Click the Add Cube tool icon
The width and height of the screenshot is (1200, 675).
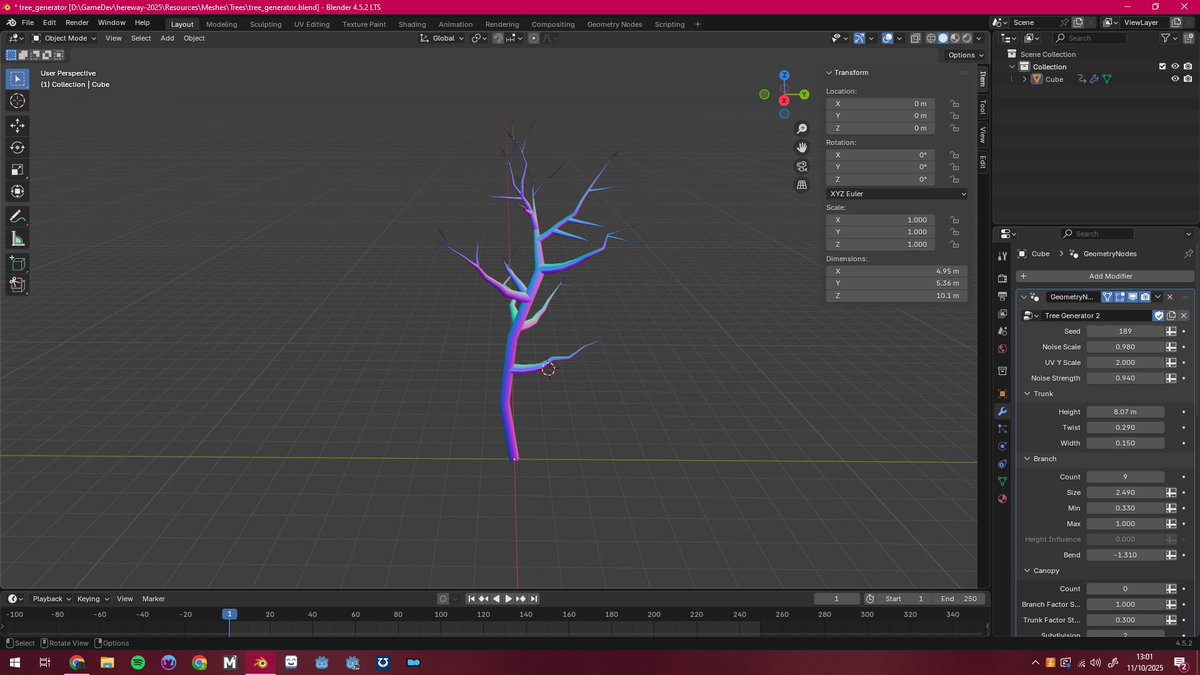[17, 263]
